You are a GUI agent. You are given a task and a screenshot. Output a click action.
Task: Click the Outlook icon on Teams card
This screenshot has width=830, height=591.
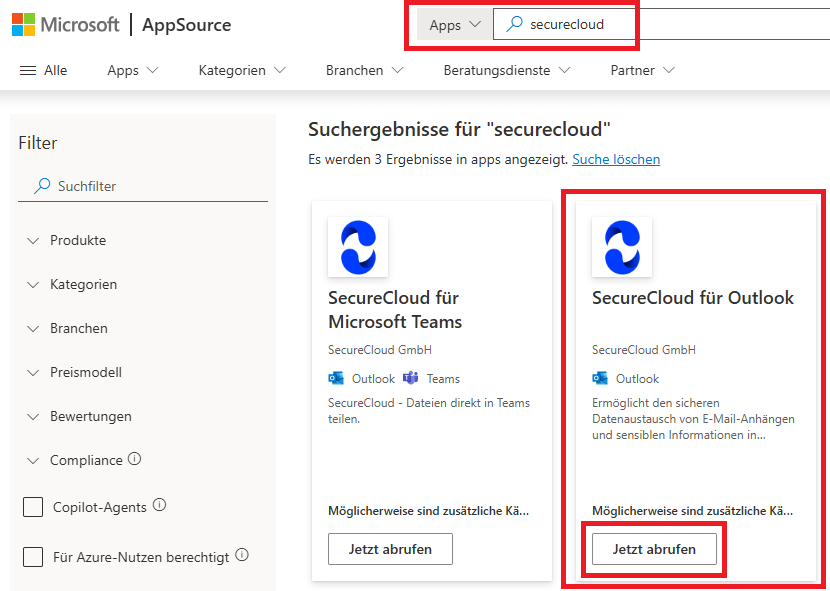336,378
